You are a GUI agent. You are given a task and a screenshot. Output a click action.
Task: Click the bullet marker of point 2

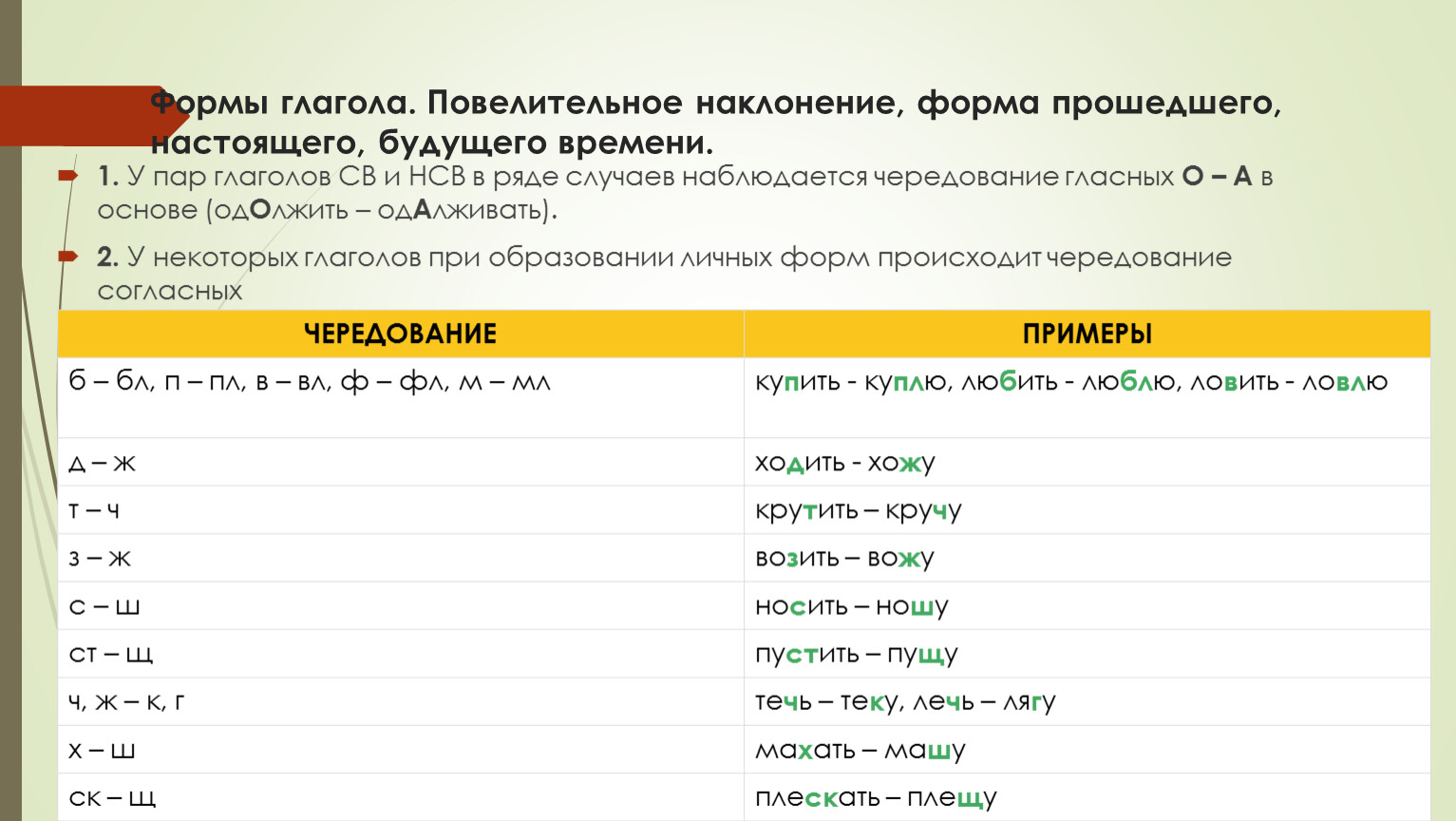point(67,256)
